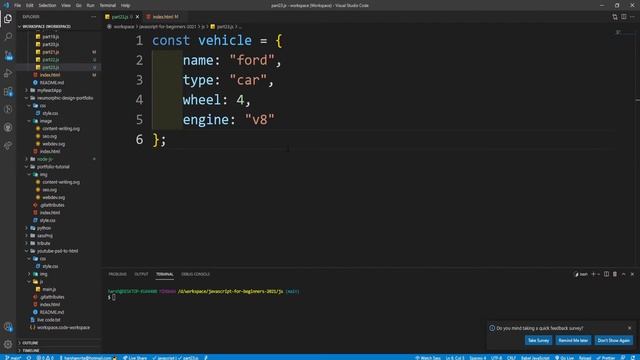Click Prettier status bar item

606,358
